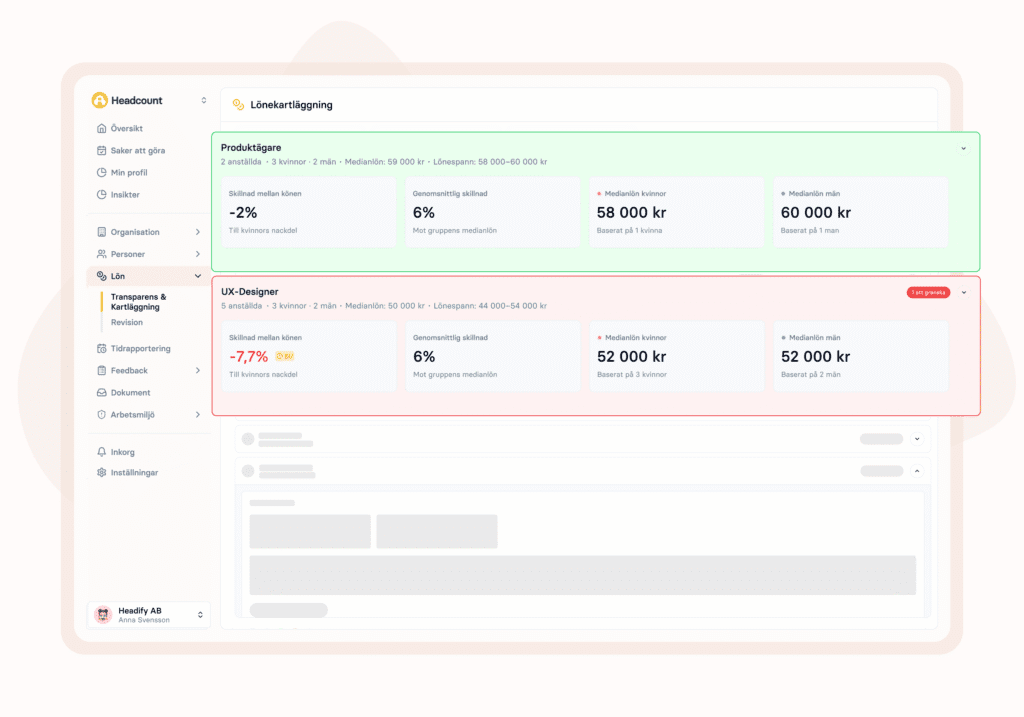Image resolution: width=1024 pixels, height=717 pixels.
Task: Open Saker att göra calendar icon
Action: (x=101, y=150)
